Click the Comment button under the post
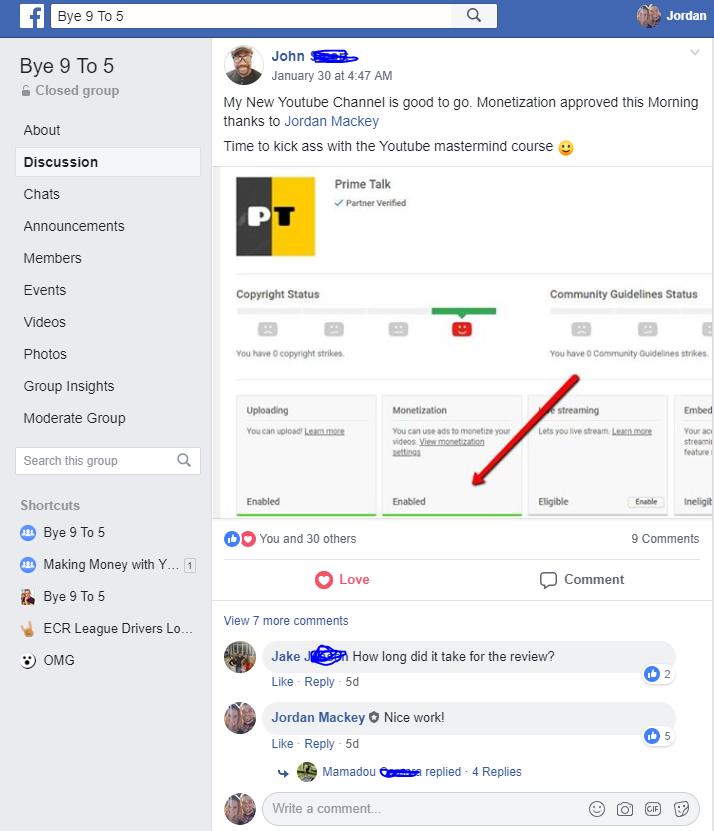This screenshot has height=831, width=714. coord(581,580)
